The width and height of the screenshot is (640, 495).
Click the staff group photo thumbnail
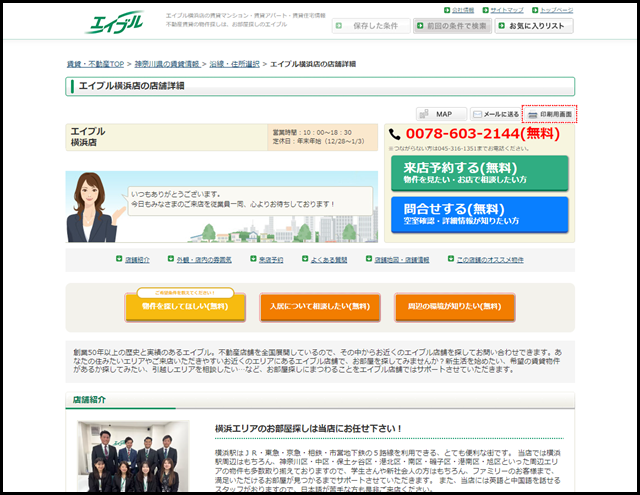pyautogui.click(x=133, y=456)
